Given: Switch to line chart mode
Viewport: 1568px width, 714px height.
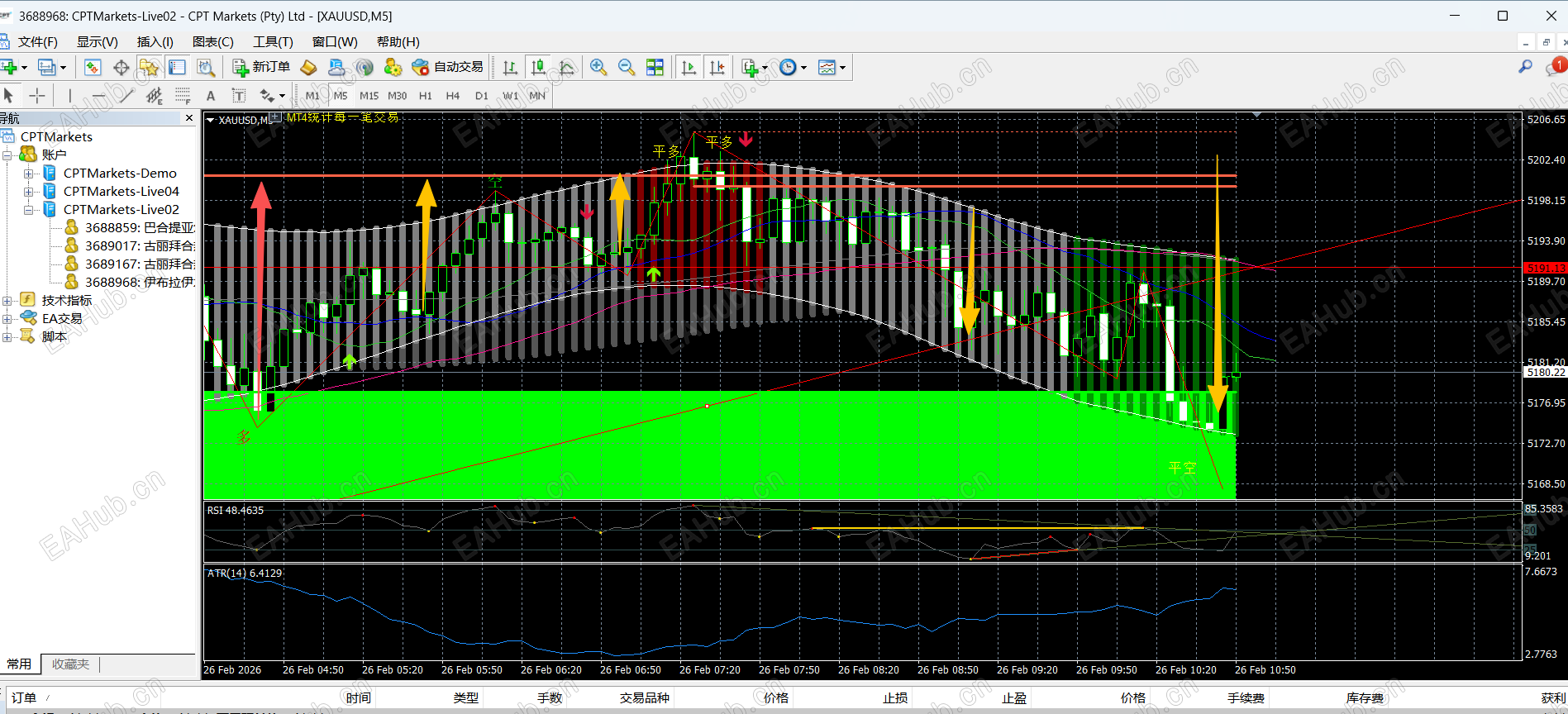Looking at the screenshot, I should coord(566,67).
